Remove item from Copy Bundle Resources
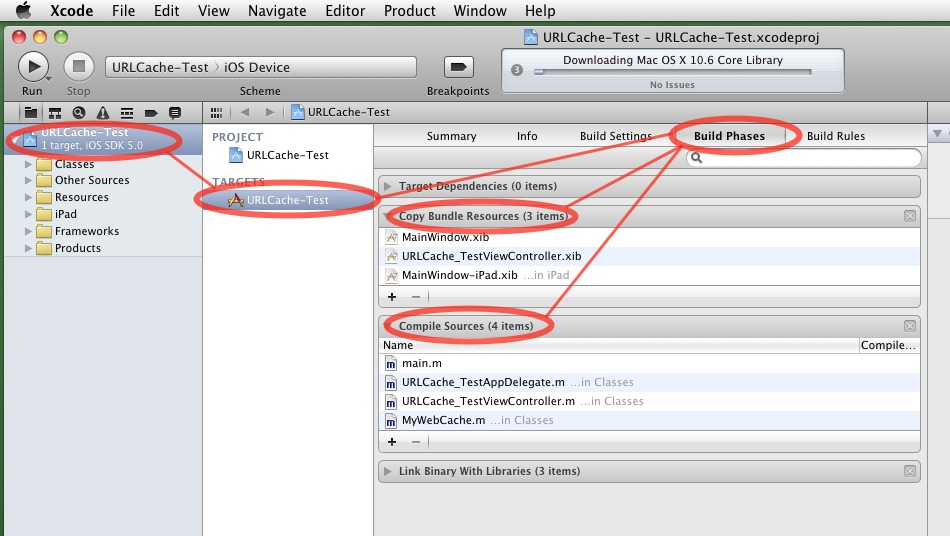 416,297
